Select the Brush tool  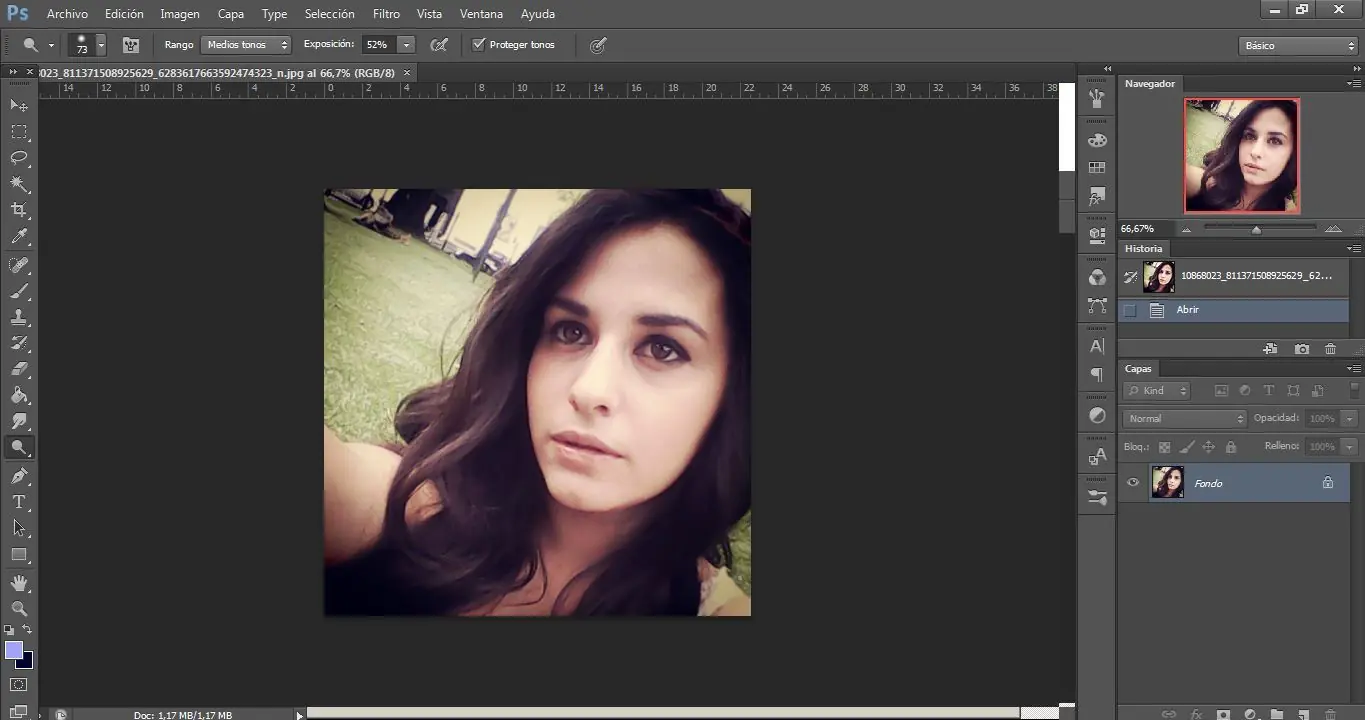pos(19,291)
